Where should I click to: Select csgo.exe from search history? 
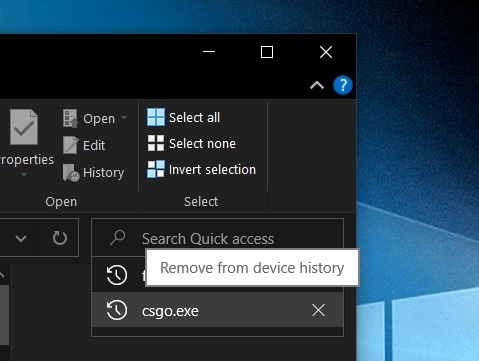217,310
